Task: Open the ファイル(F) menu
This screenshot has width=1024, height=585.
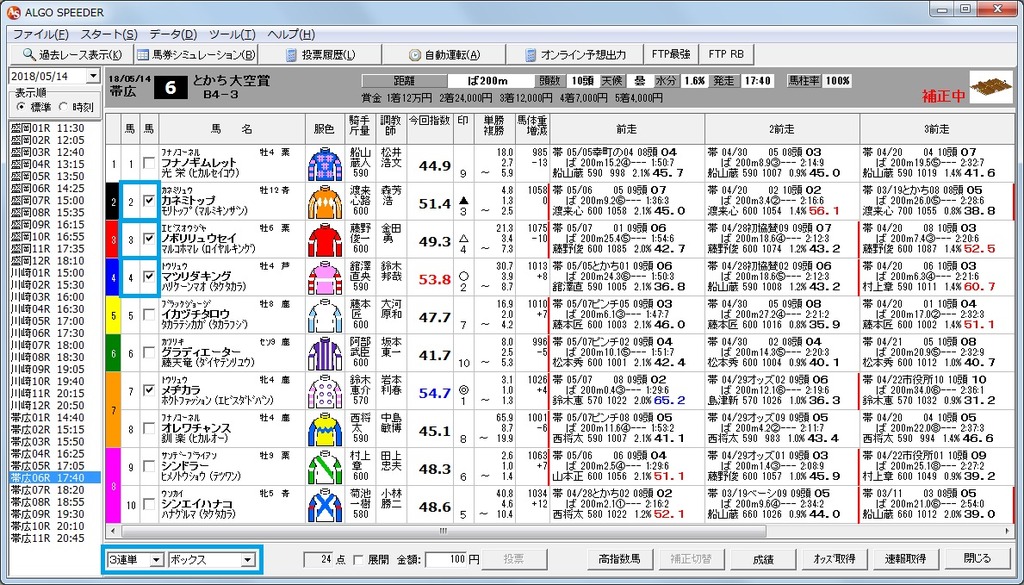Action: (x=40, y=35)
